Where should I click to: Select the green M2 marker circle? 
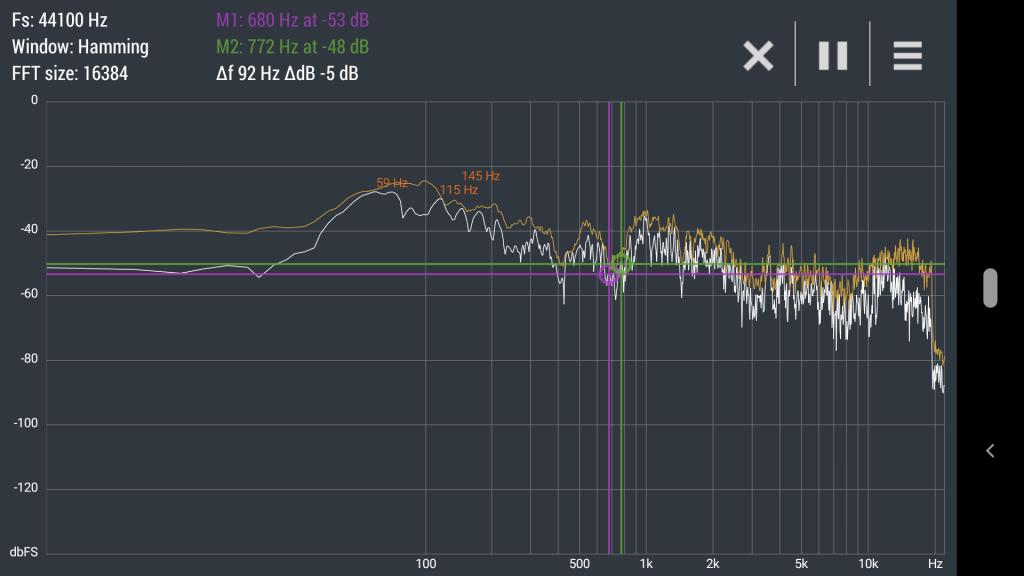[x=622, y=264]
